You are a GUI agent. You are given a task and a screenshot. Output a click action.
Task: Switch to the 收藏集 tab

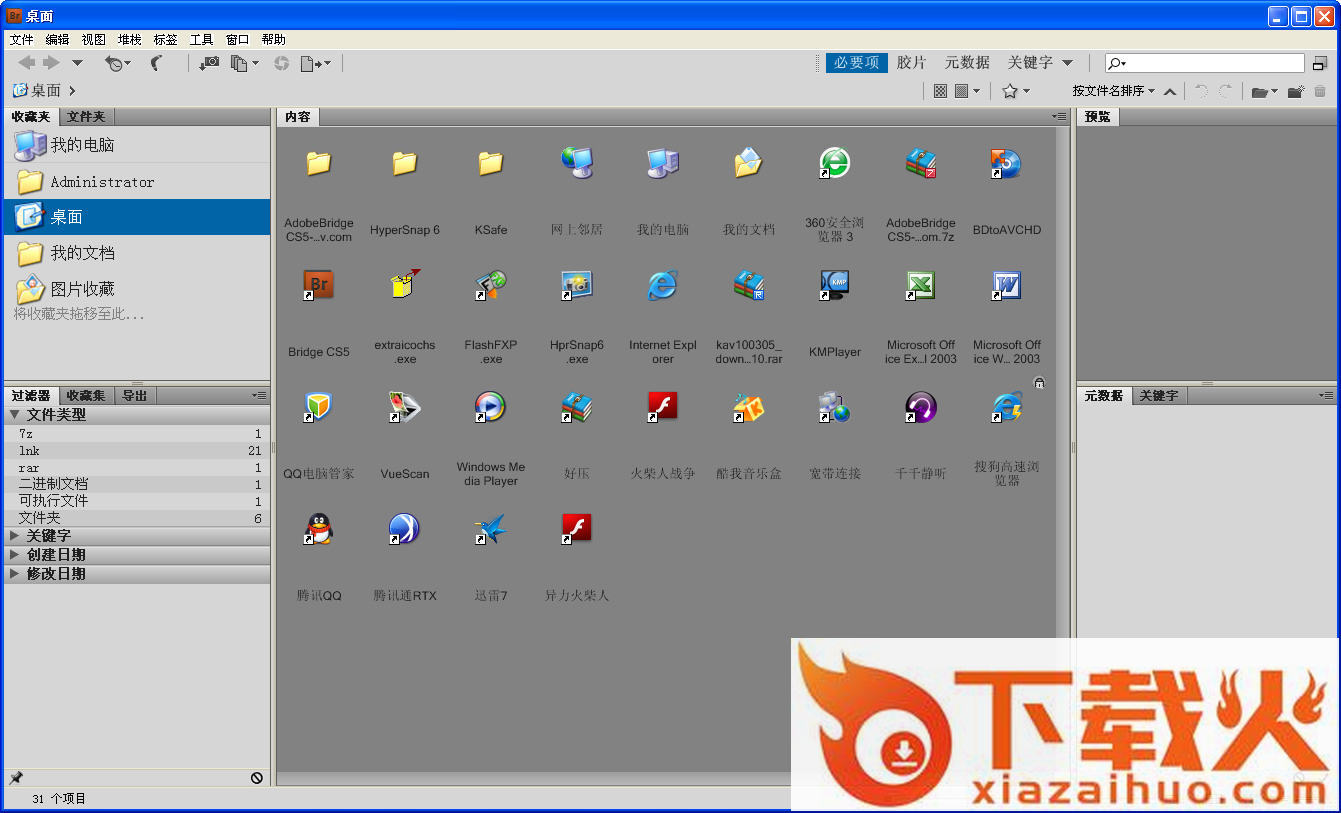point(86,396)
